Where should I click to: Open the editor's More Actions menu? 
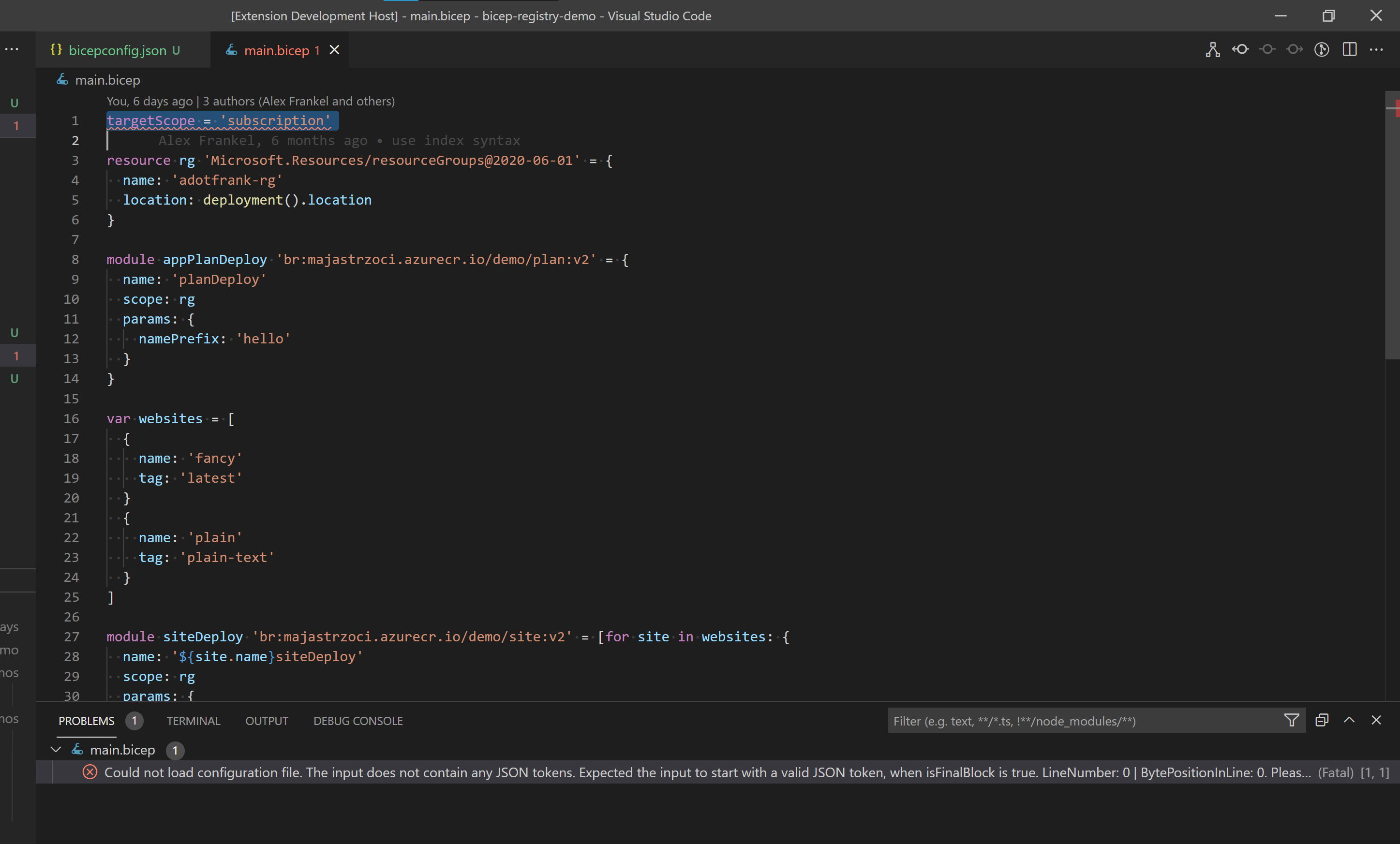coord(1376,50)
